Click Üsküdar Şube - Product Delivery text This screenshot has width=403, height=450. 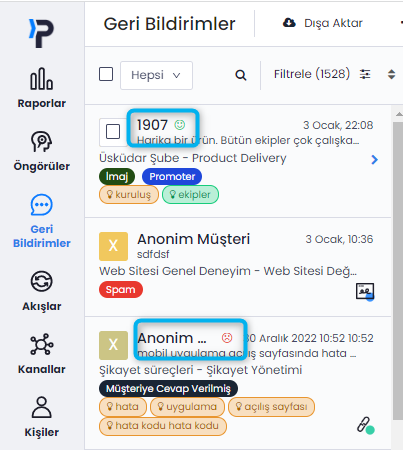[x=193, y=158]
